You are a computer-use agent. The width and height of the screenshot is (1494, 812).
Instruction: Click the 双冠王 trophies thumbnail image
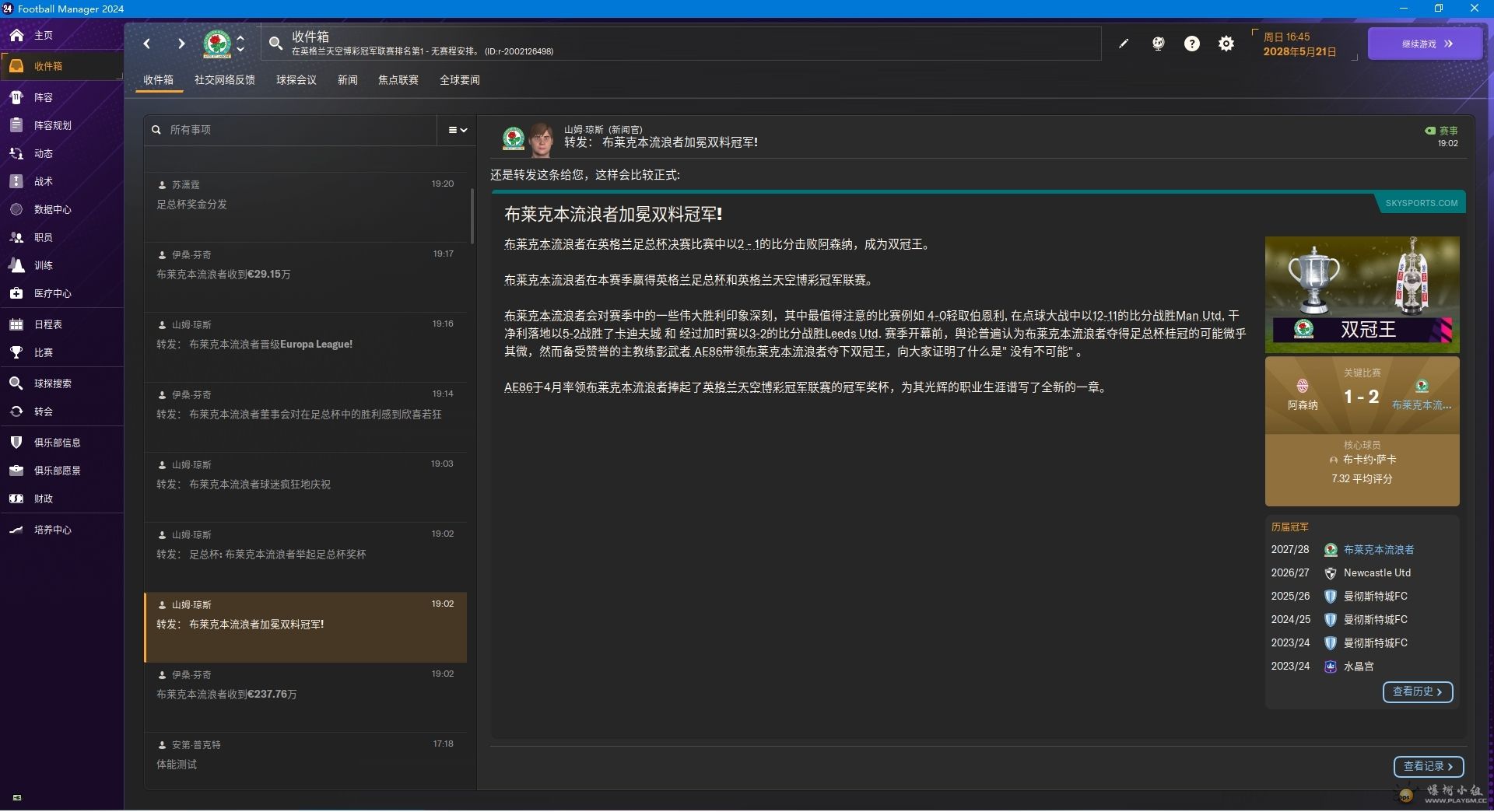coord(1362,294)
